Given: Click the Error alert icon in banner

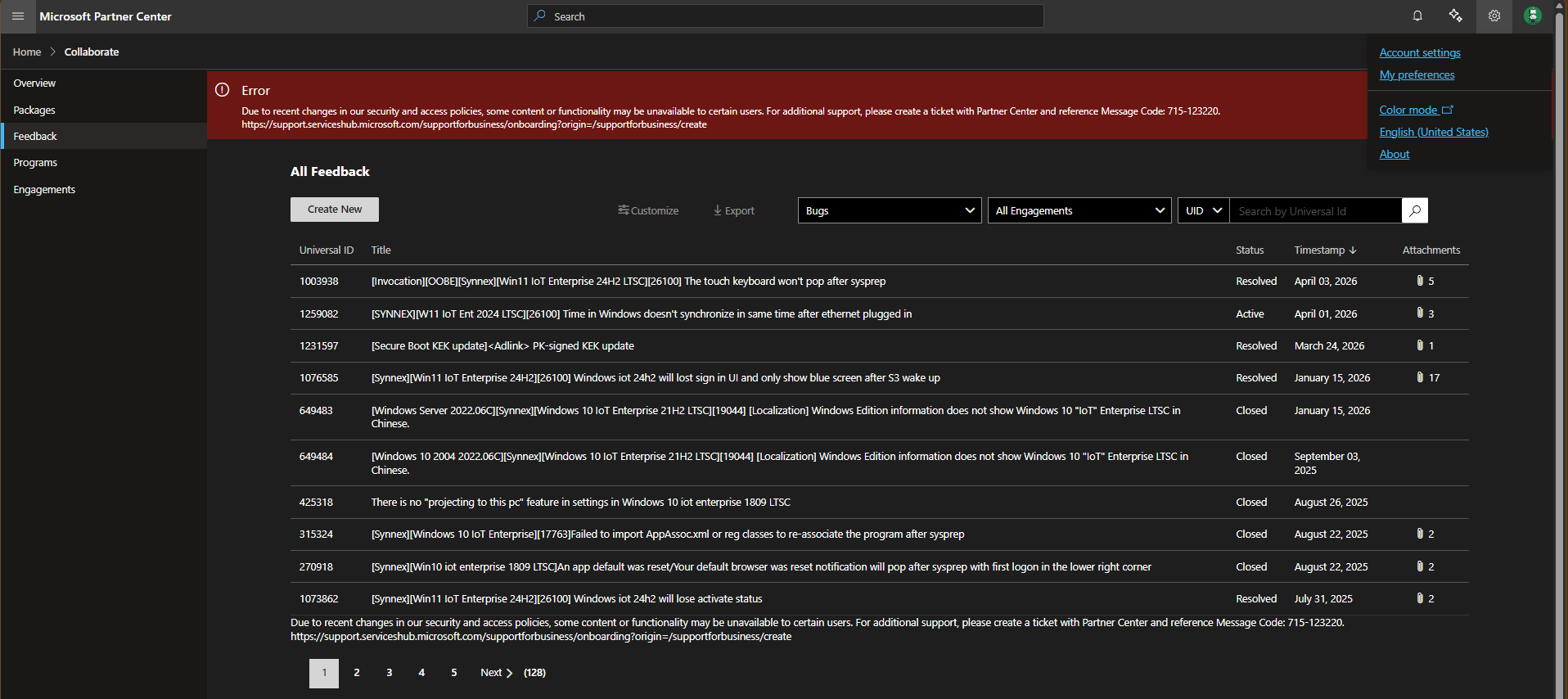Looking at the screenshot, I should [x=222, y=90].
